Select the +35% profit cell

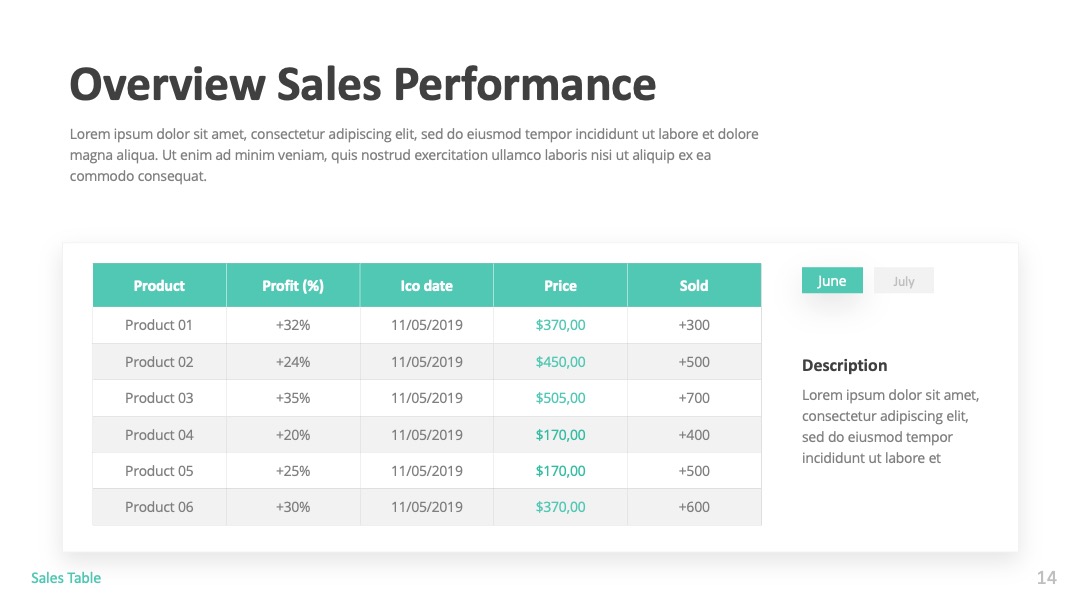[x=293, y=398]
